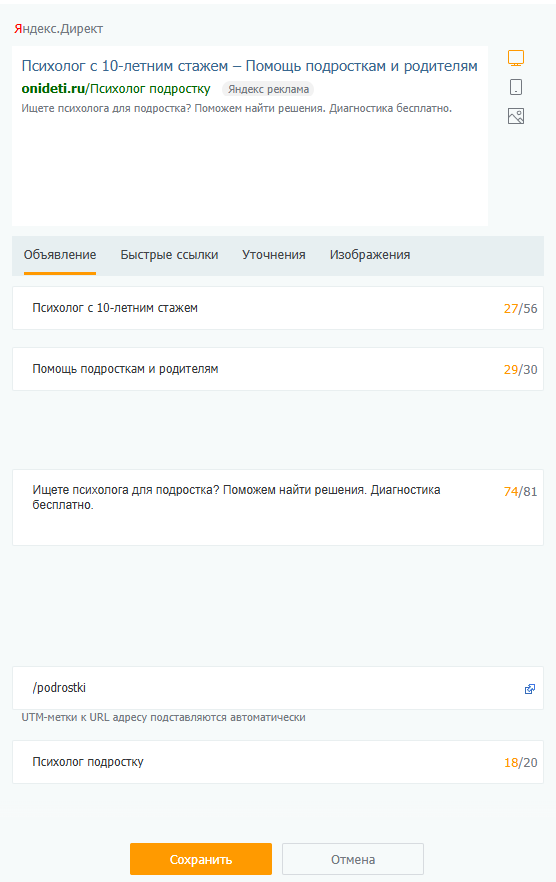Viewport: 556px width, 882px height.
Task: Edit ad text Ищете психолога для подростка
Action: coord(278,507)
